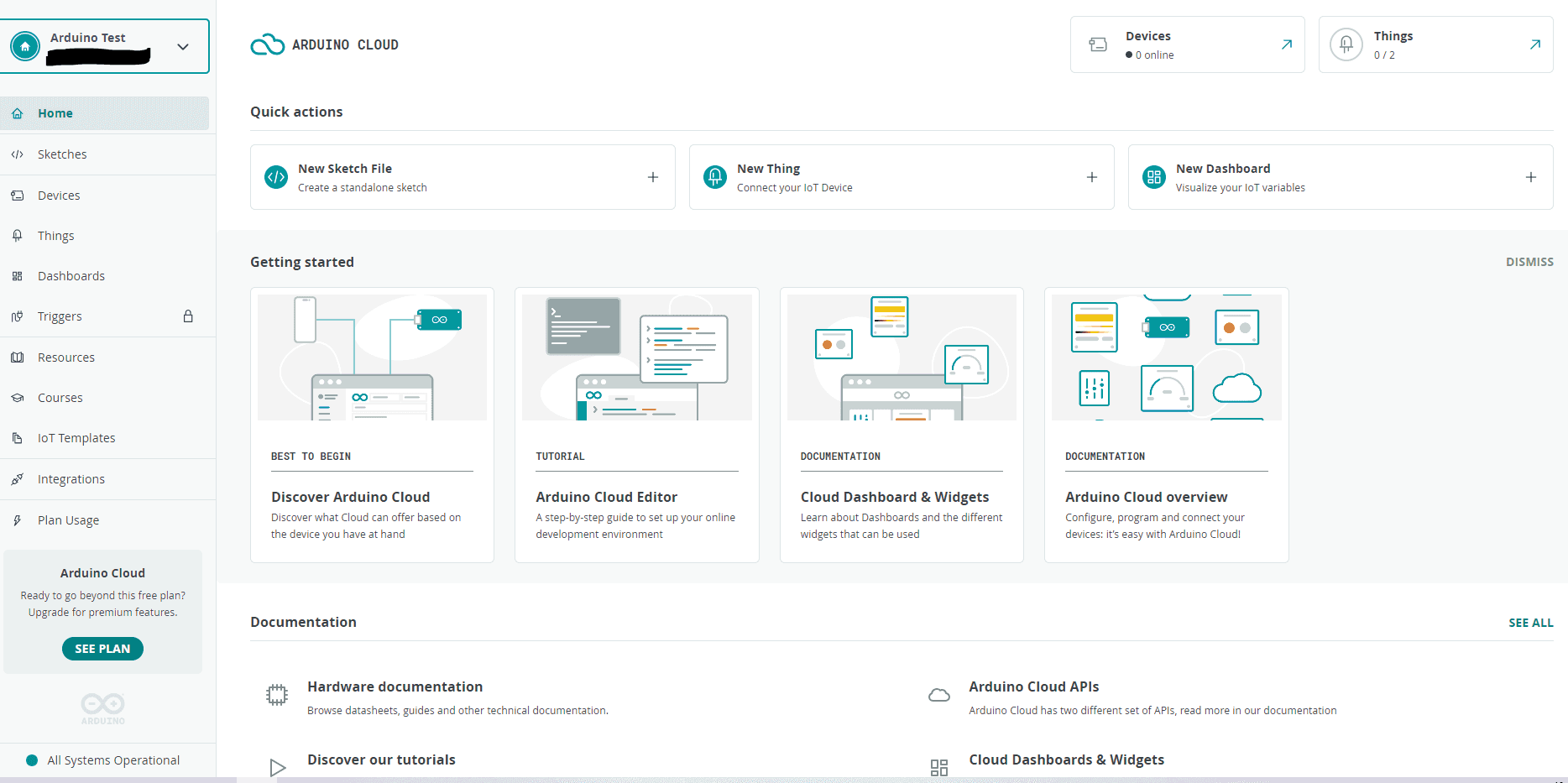Dismiss the Getting started section
The height and width of the screenshot is (783, 1568).
click(x=1529, y=262)
